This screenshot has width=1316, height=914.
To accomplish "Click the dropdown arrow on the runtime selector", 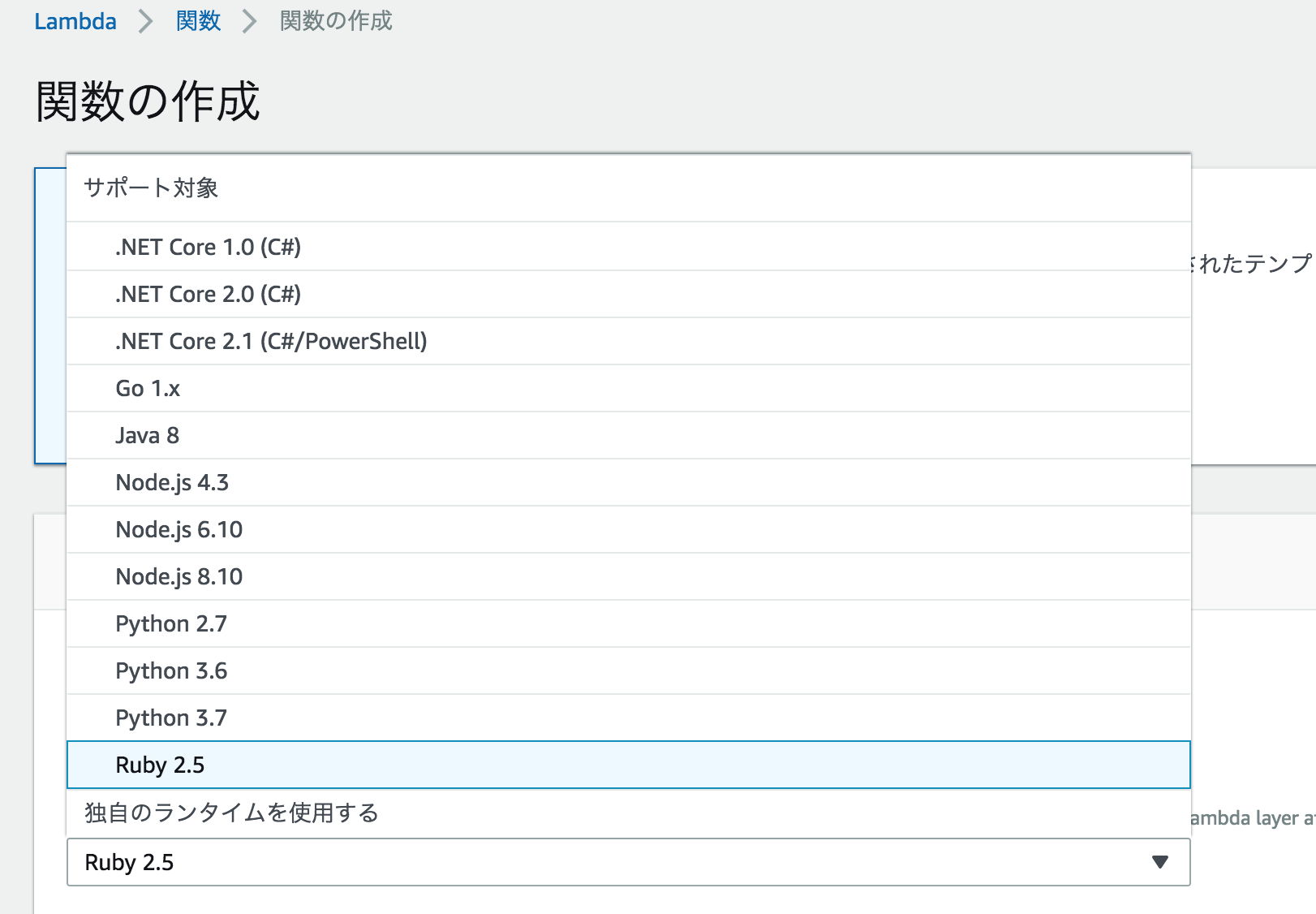I will [x=1159, y=862].
